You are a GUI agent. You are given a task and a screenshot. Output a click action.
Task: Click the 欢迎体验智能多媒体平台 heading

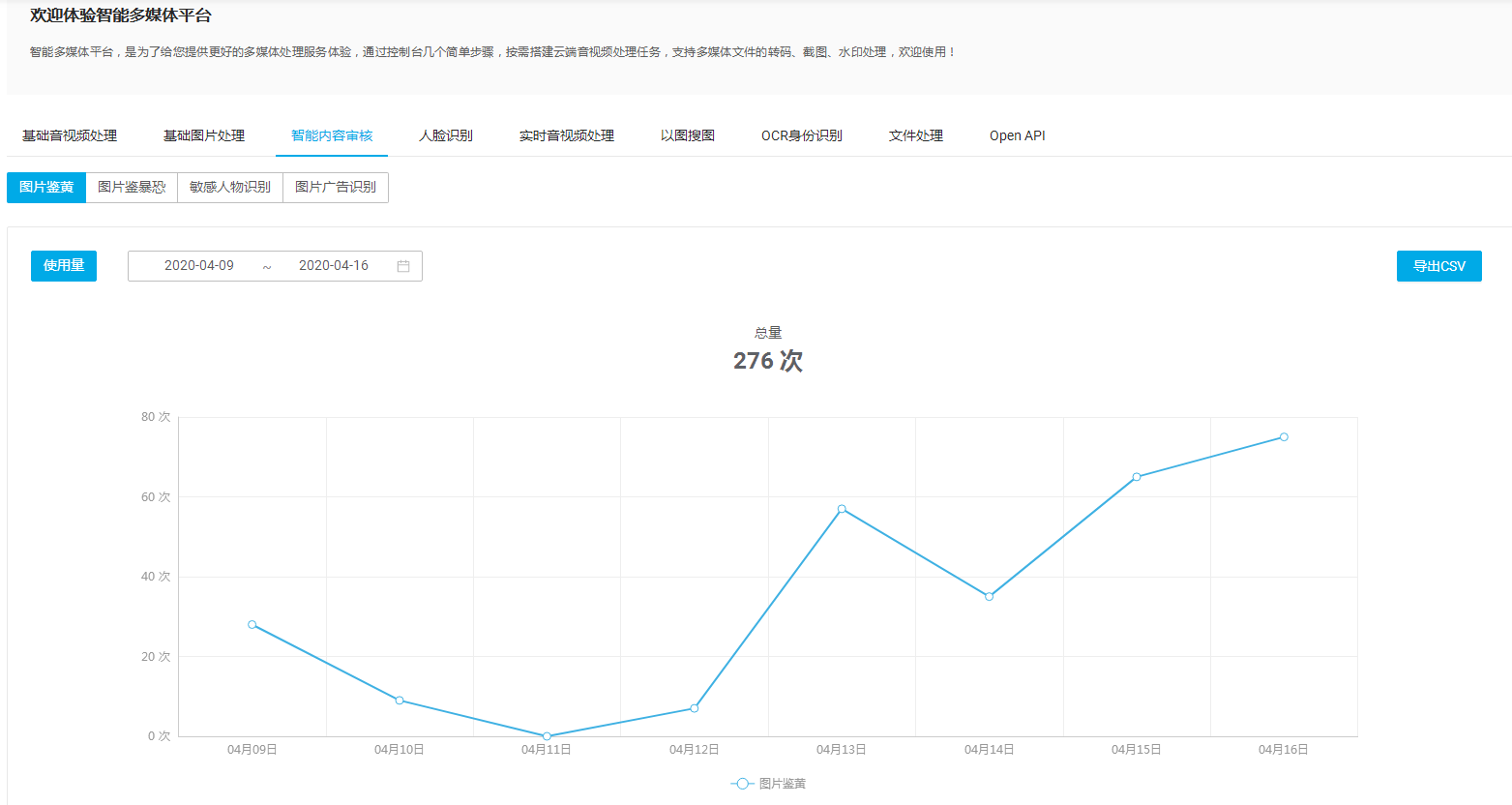(x=121, y=15)
